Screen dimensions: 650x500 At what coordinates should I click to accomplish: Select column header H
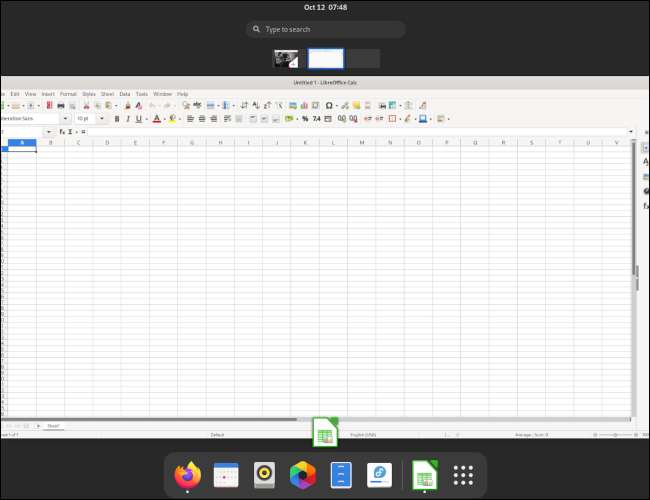(x=220, y=143)
